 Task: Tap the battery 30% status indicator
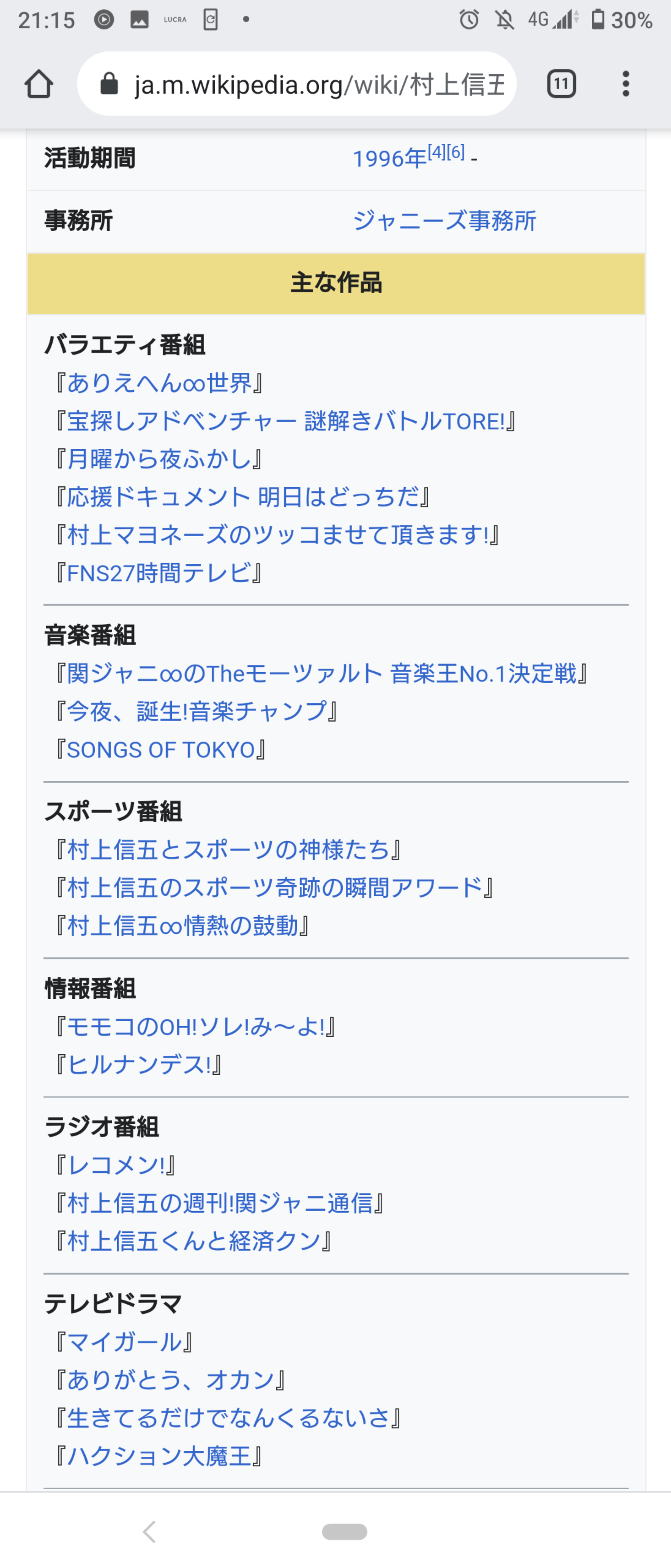[x=622, y=20]
